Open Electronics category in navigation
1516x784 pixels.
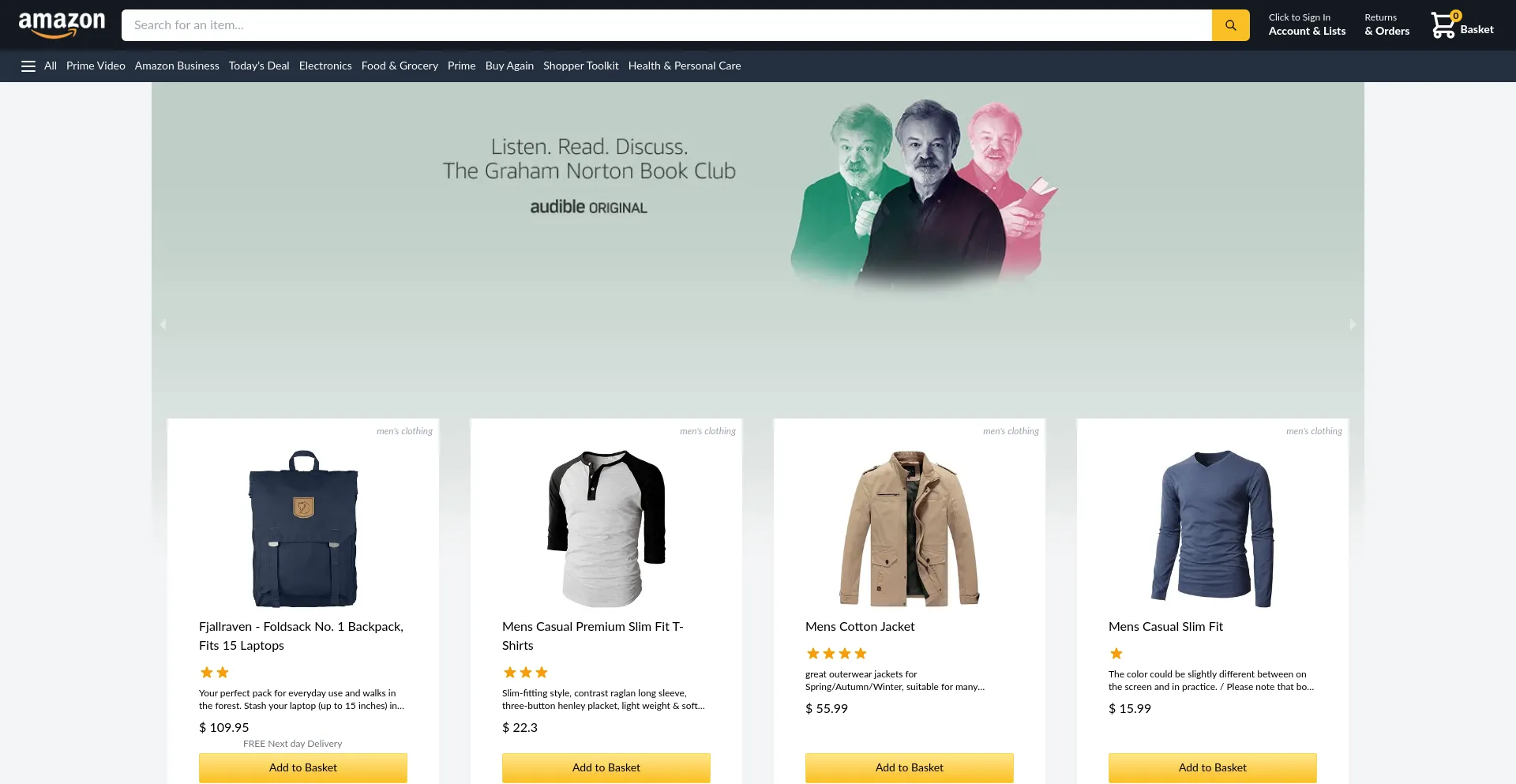[325, 66]
